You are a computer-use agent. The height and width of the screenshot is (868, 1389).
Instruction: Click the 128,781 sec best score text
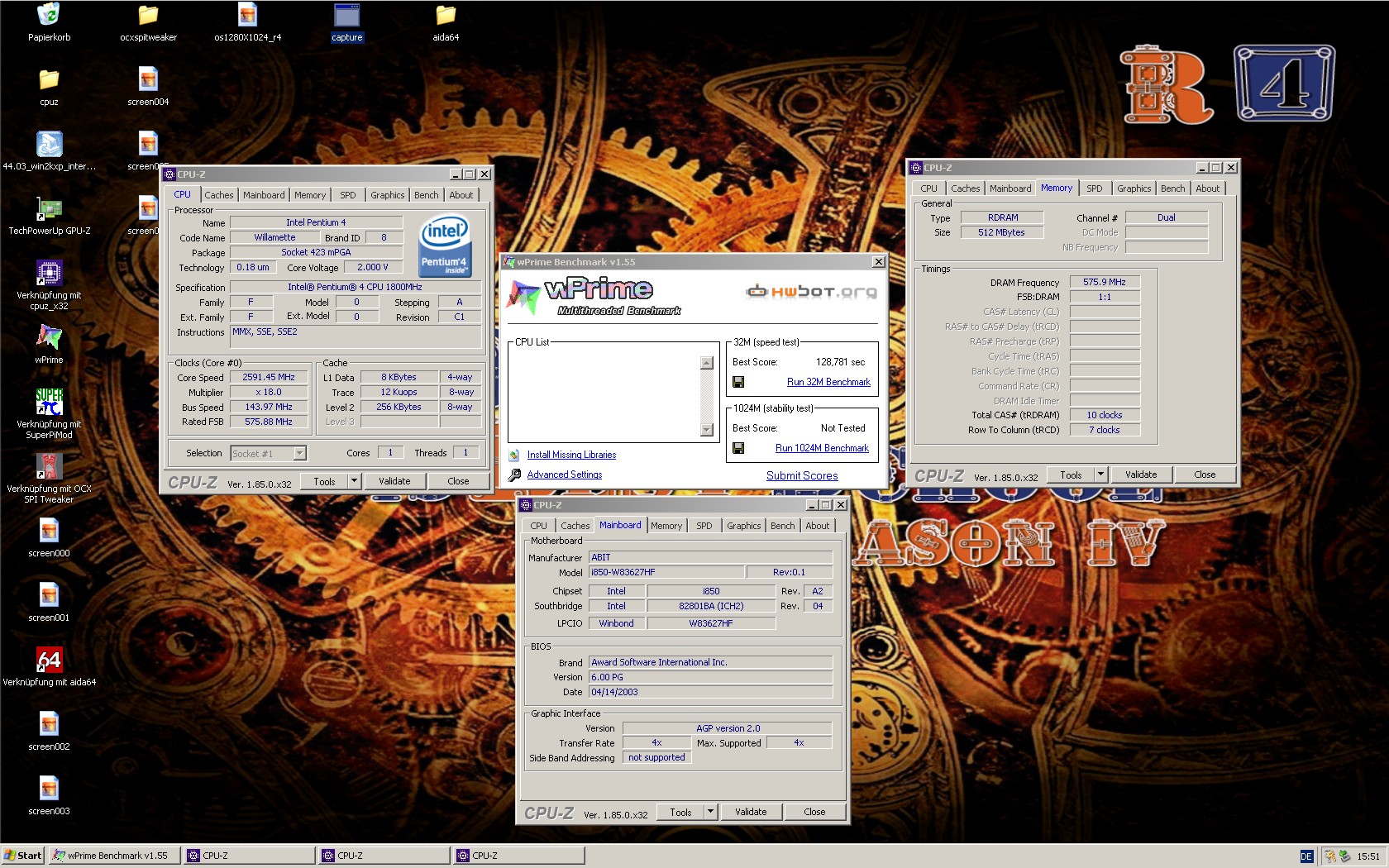coord(840,362)
